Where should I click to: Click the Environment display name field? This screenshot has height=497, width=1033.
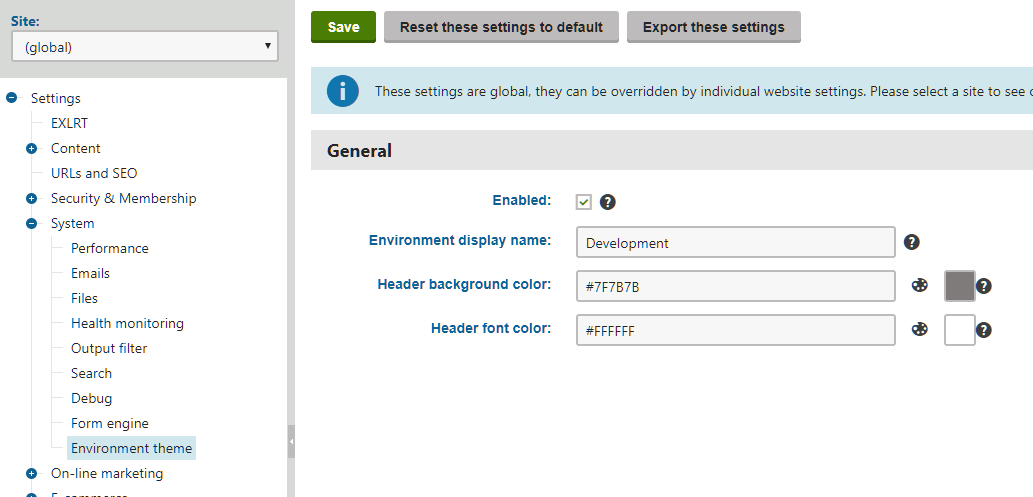click(x=735, y=243)
